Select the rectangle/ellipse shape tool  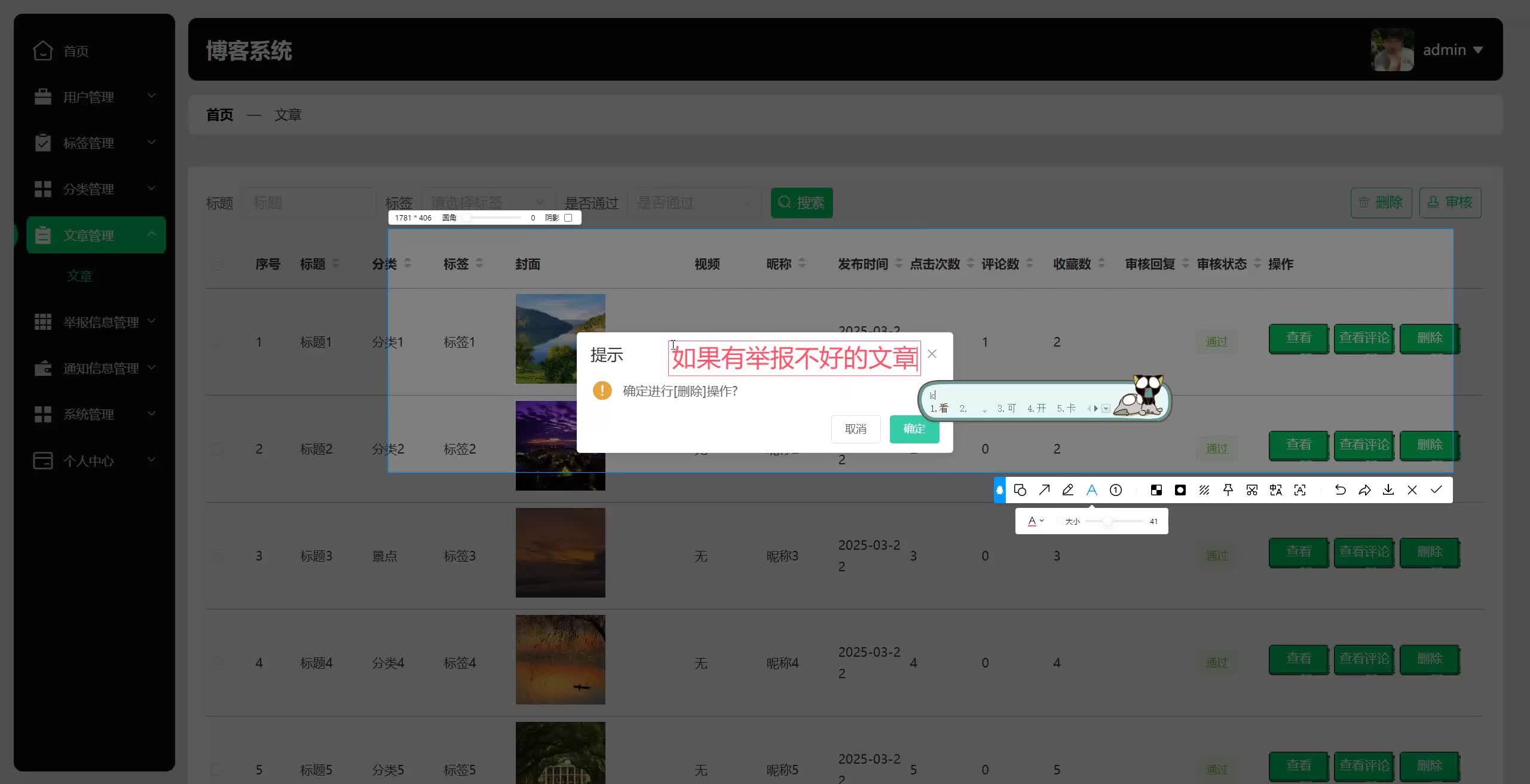coord(1020,490)
